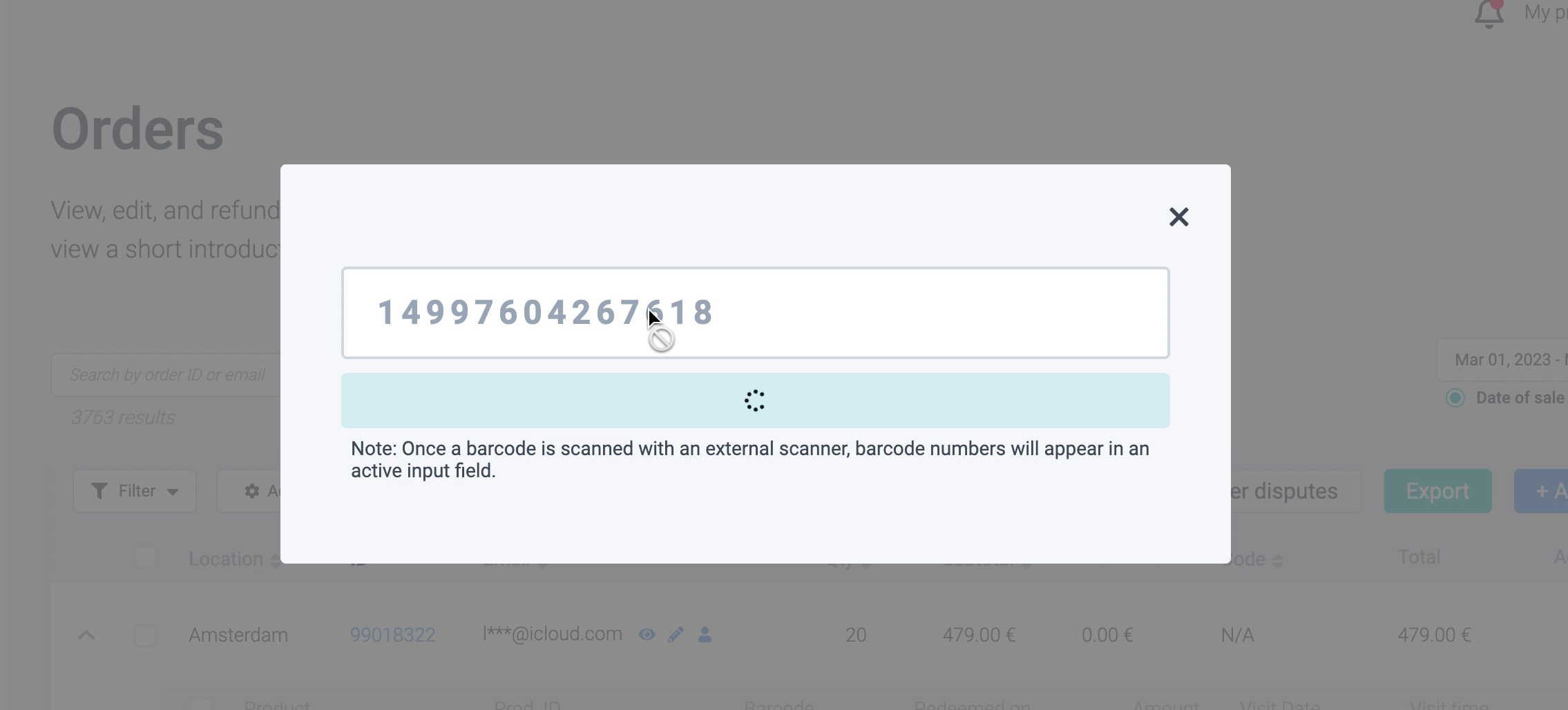This screenshot has height=710, width=1568.
Task: Click the loading spinner submit bar
Action: pyautogui.click(x=755, y=401)
